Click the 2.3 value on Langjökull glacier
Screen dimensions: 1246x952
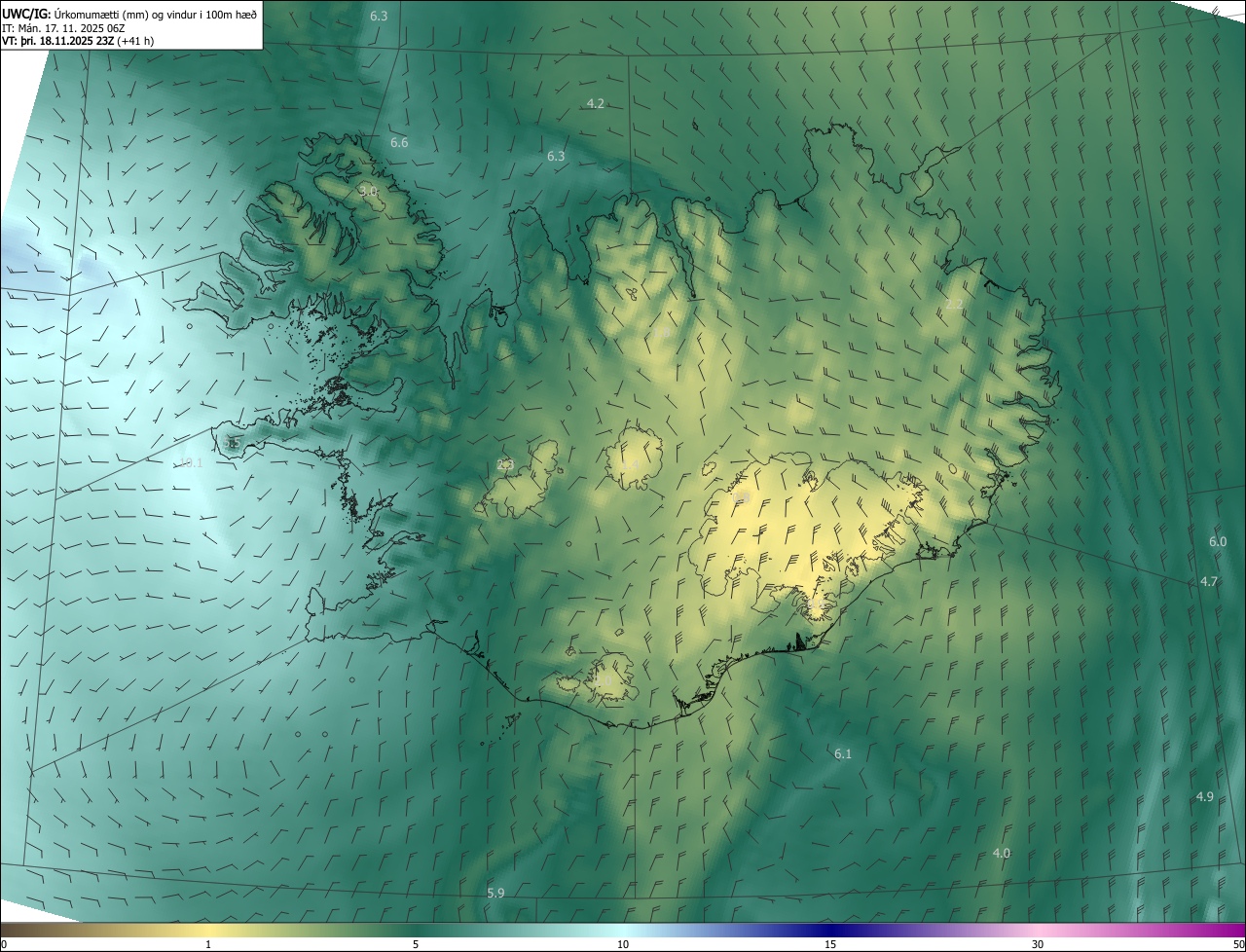coord(504,464)
